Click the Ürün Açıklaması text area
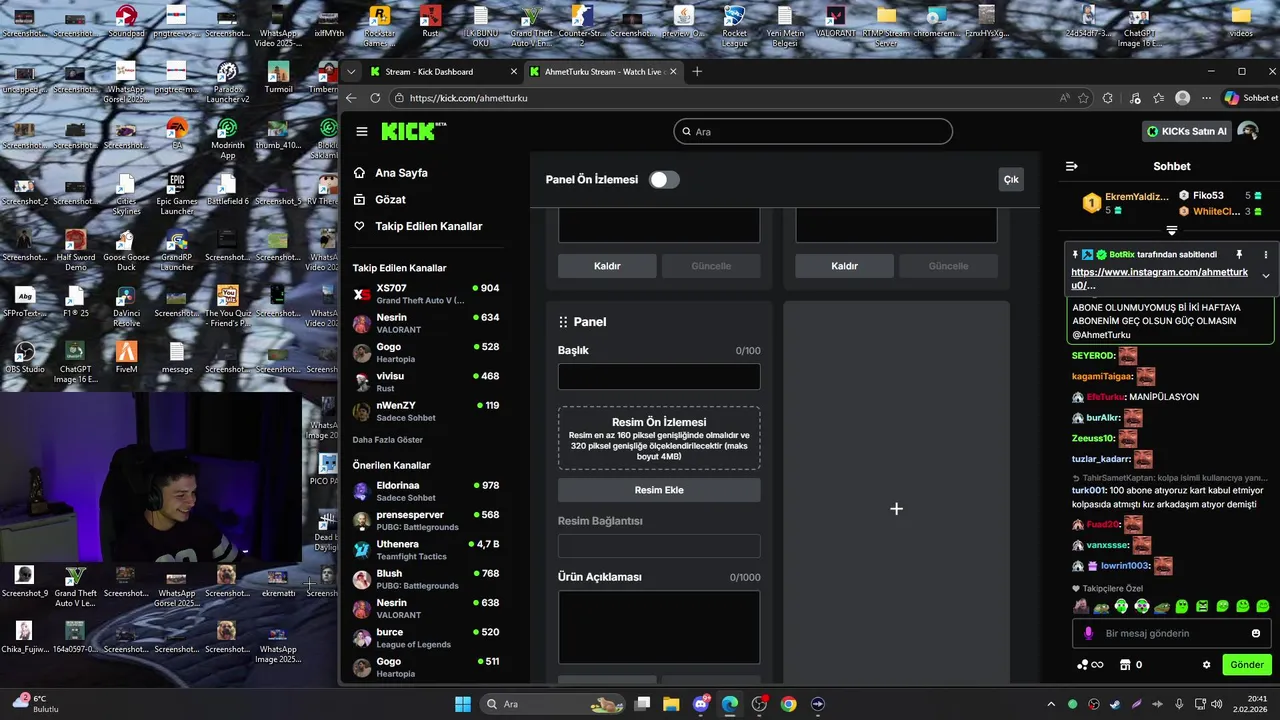The height and width of the screenshot is (720, 1280). pos(659,627)
